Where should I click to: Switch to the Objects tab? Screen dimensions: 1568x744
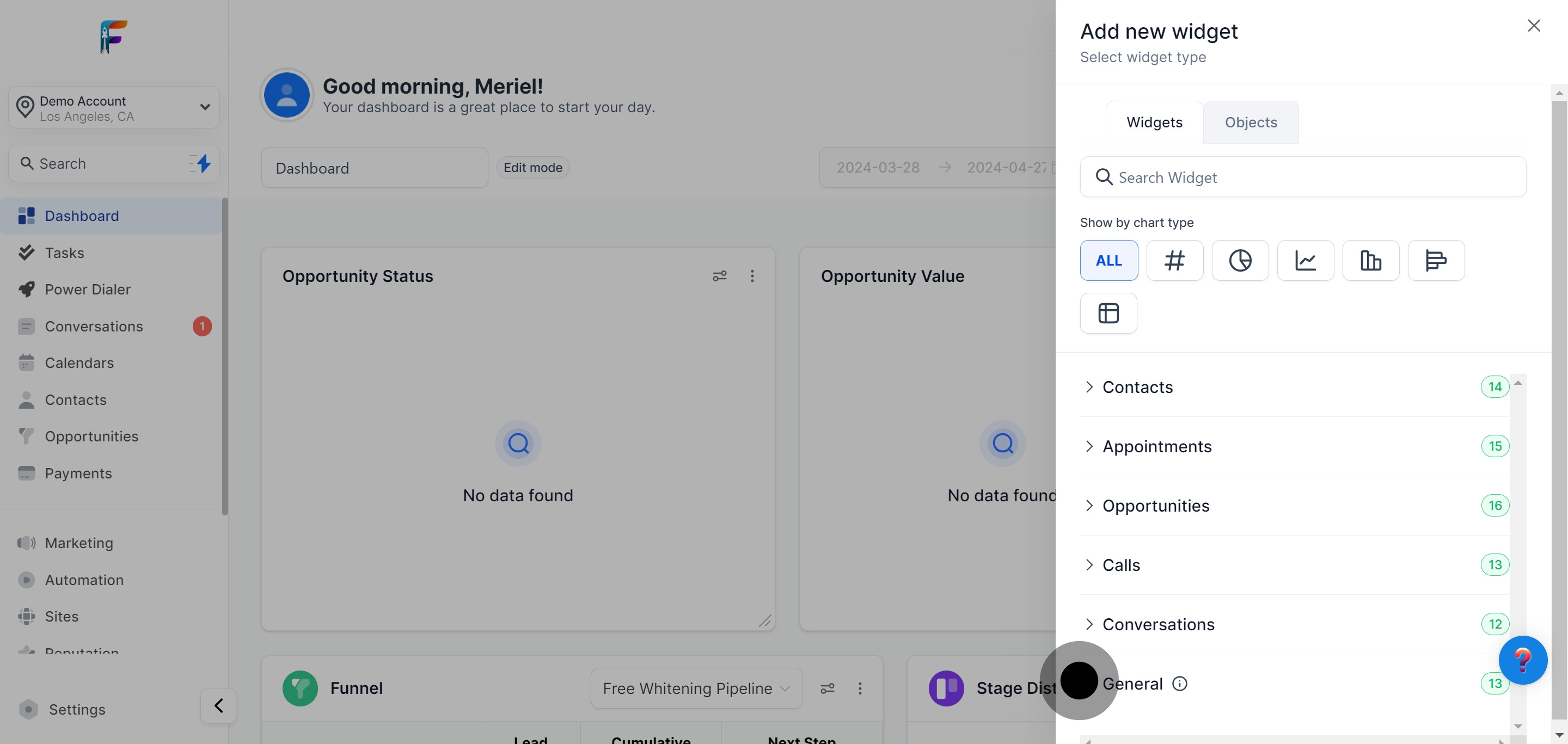tap(1251, 122)
